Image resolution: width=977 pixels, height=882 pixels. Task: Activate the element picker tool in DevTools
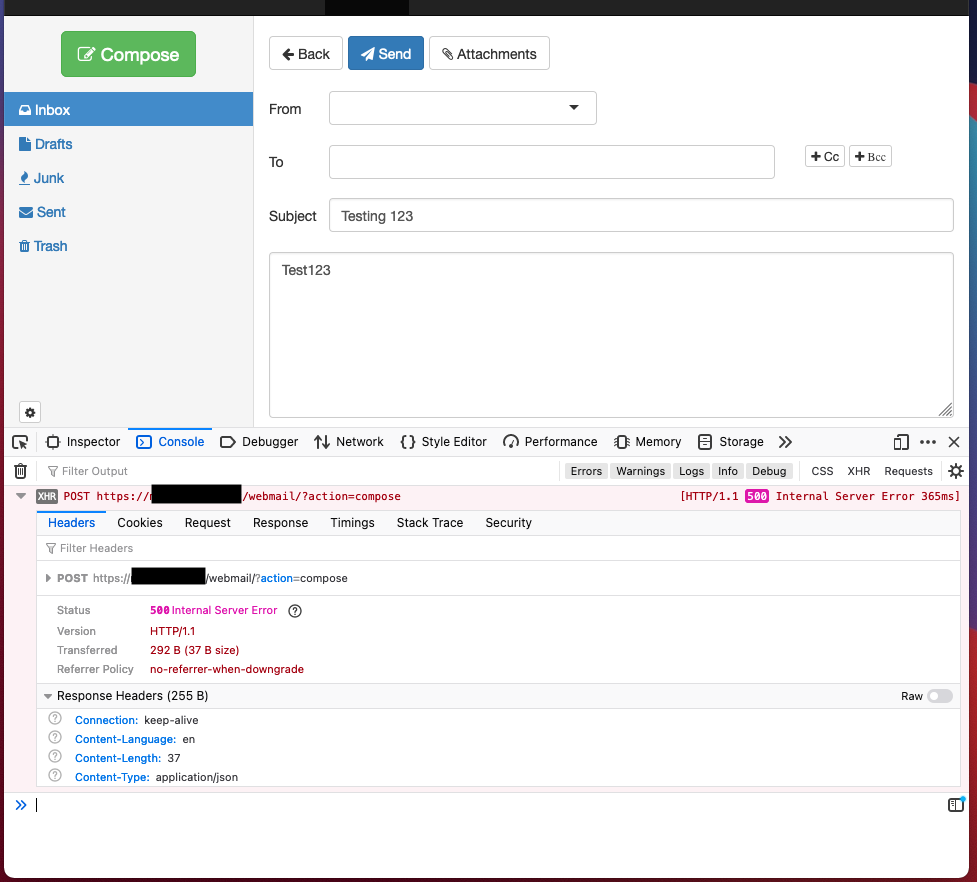click(19, 441)
